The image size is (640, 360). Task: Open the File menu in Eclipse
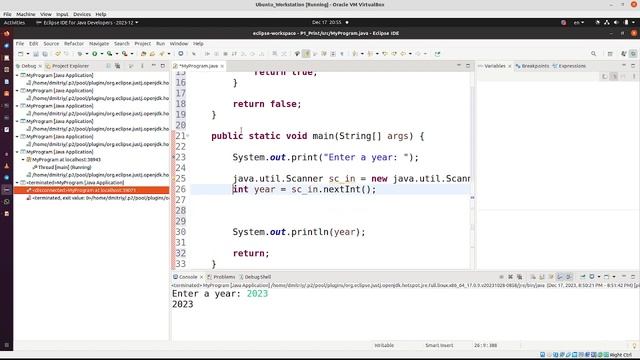click(20, 44)
